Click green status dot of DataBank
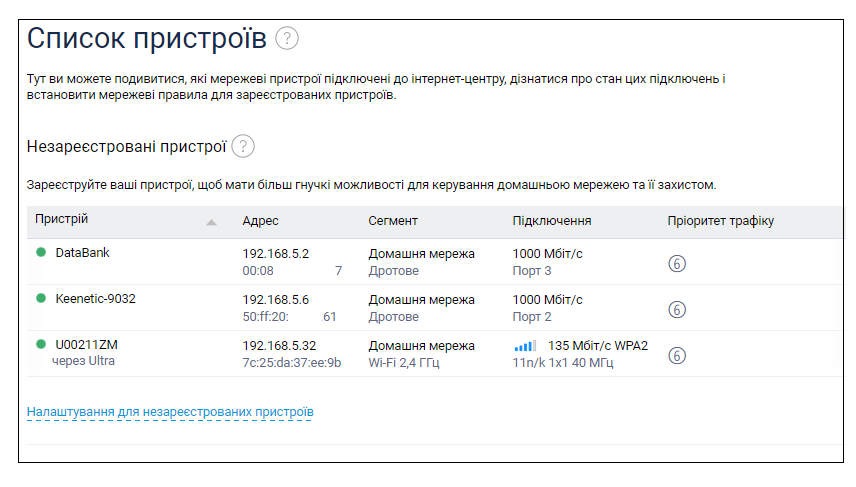Screen dimensions: 856x487 (41, 253)
